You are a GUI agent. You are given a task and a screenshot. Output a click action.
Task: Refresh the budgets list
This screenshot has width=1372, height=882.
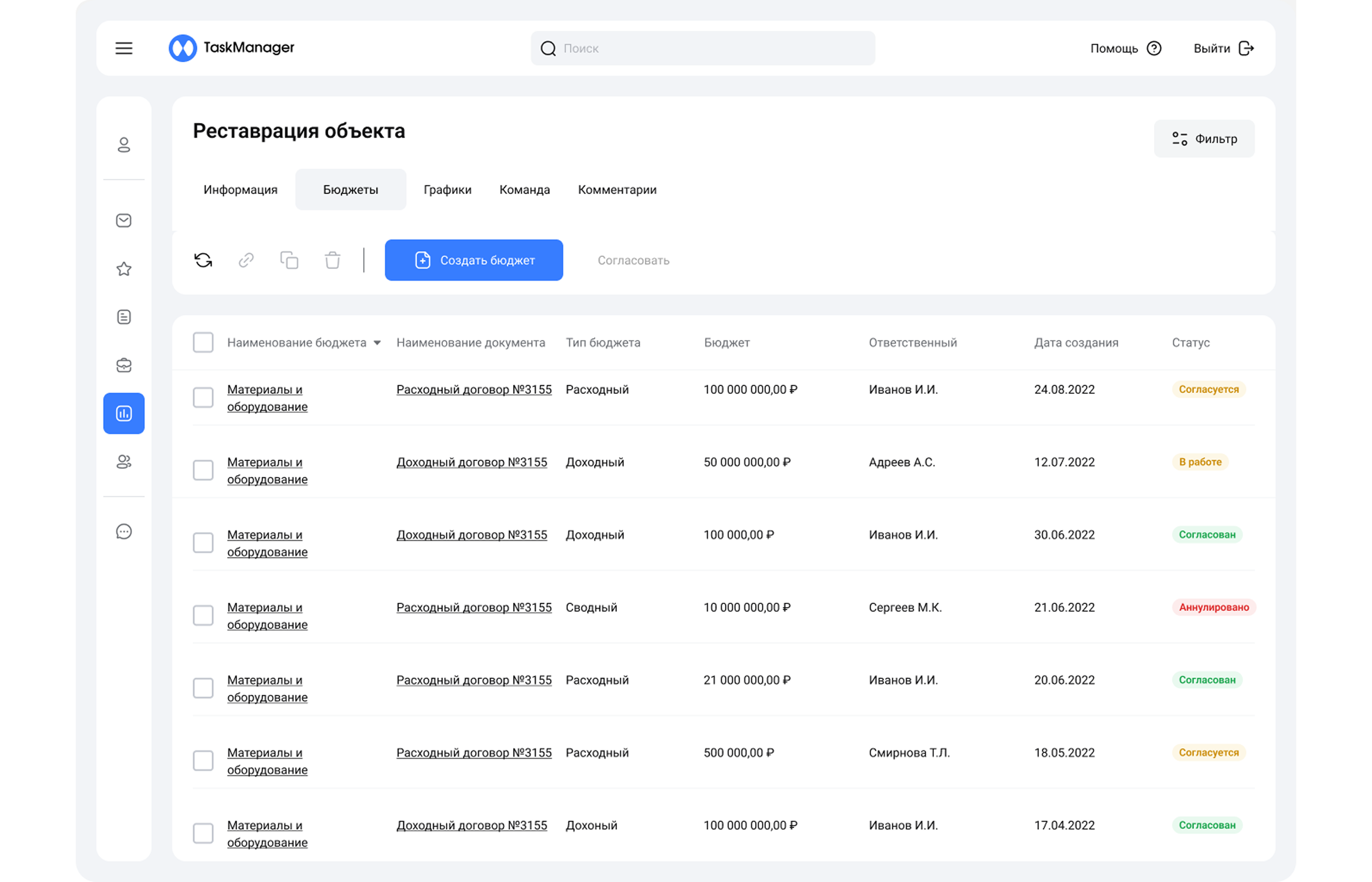click(203, 260)
